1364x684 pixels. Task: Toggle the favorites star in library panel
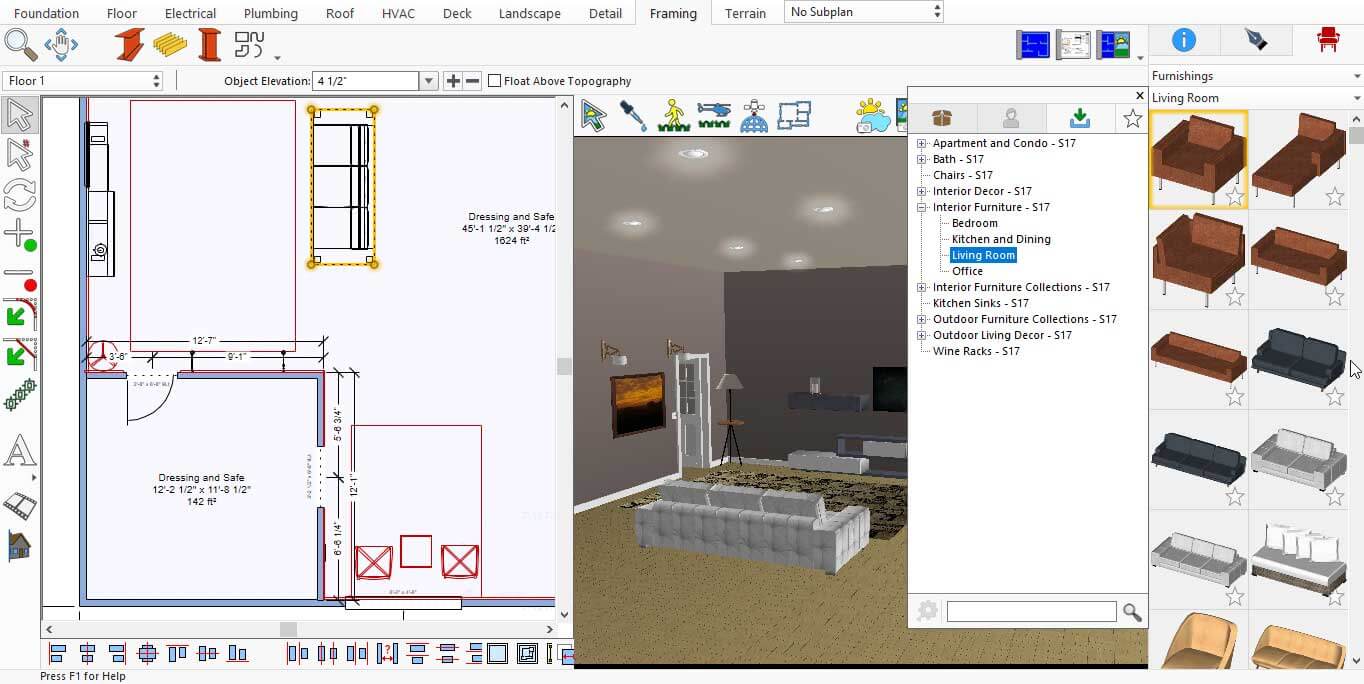click(x=1132, y=119)
